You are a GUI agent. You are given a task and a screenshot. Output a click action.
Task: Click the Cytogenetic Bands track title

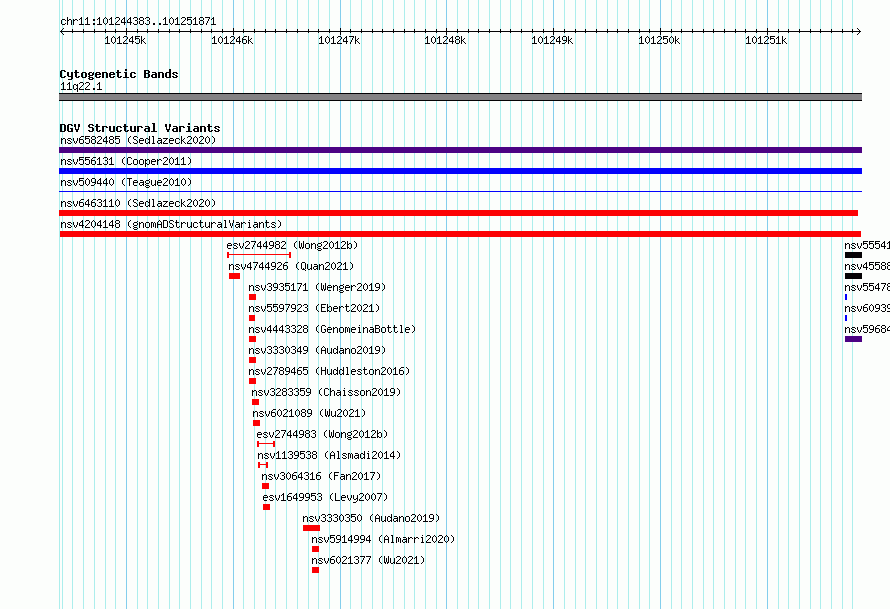119,74
